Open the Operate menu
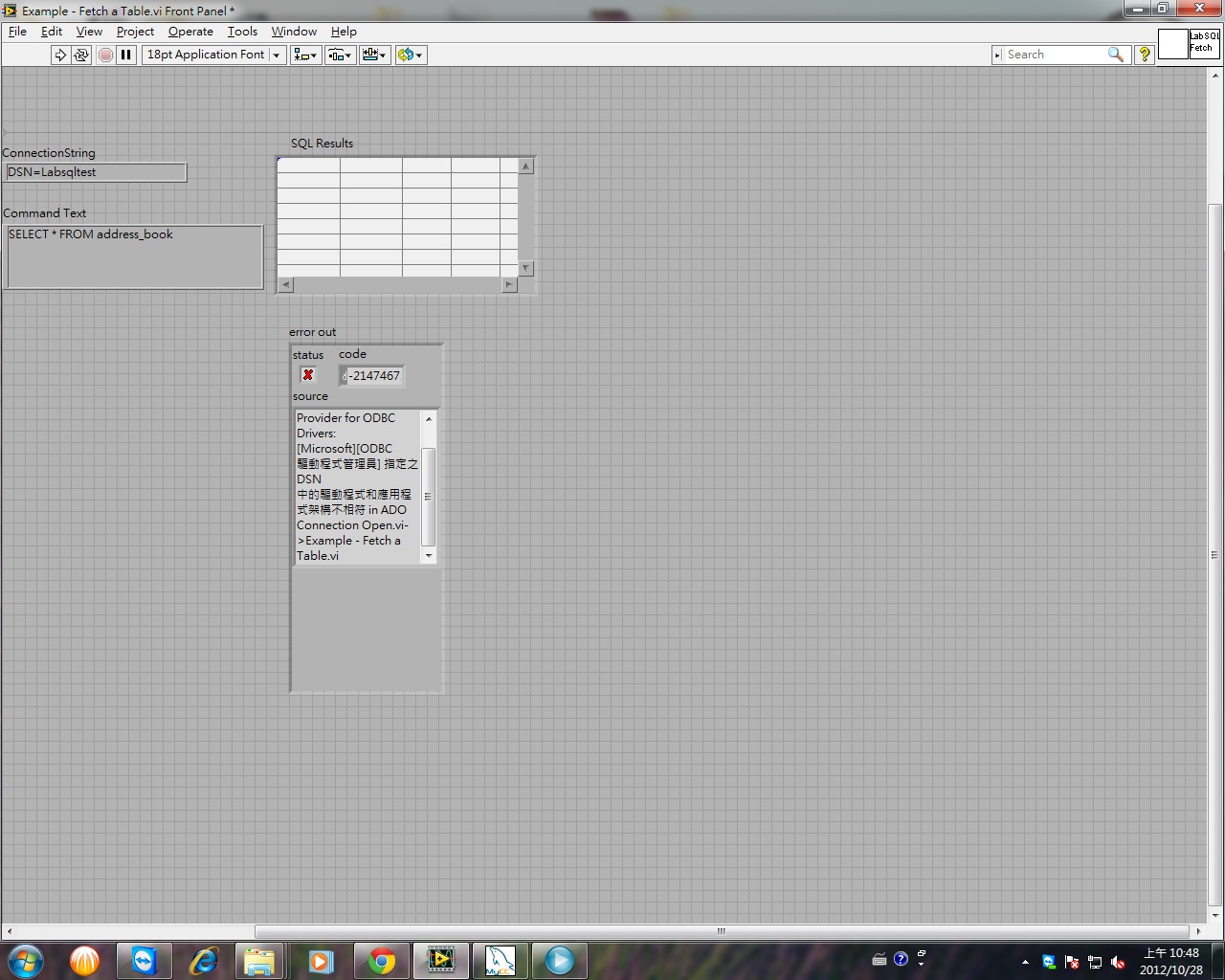The width and height of the screenshot is (1225, 980). 190,32
